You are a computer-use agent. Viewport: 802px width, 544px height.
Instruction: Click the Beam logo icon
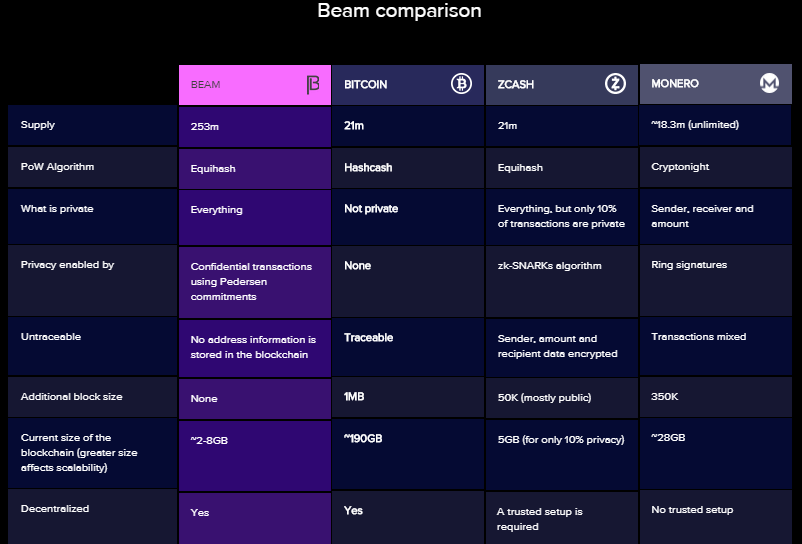pos(313,85)
